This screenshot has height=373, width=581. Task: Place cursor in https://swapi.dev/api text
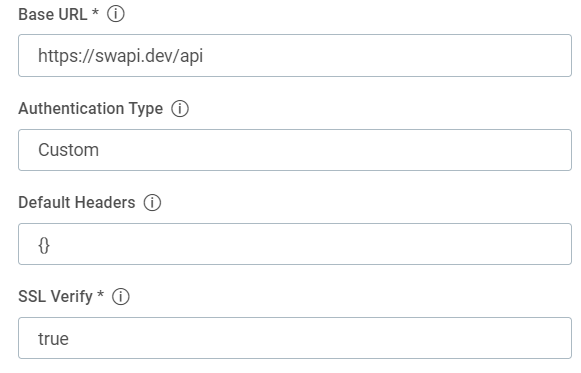(120, 56)
